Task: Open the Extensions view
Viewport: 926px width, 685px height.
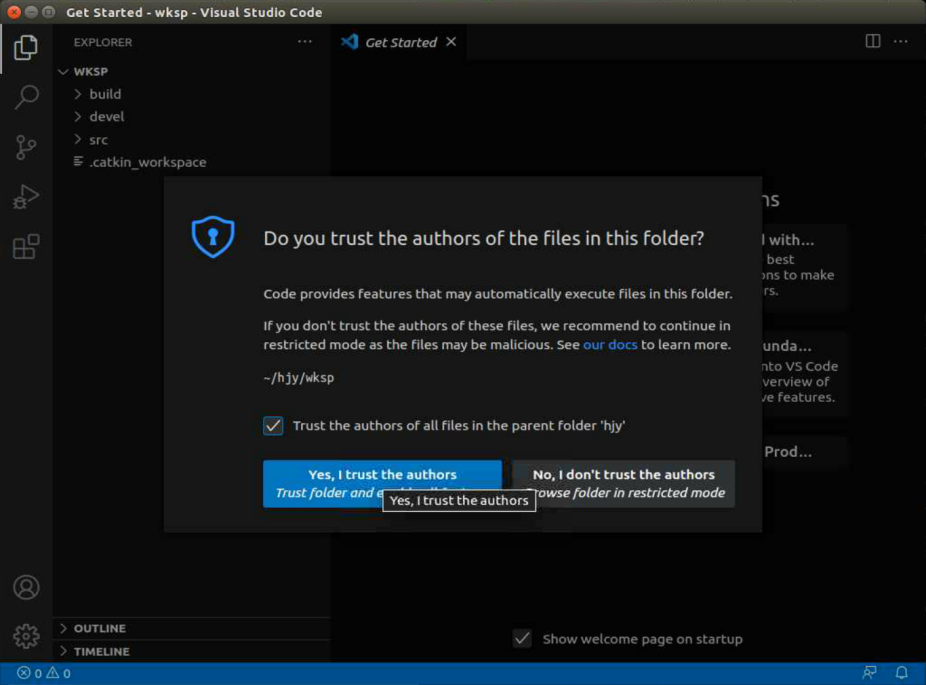Action: 26,246
